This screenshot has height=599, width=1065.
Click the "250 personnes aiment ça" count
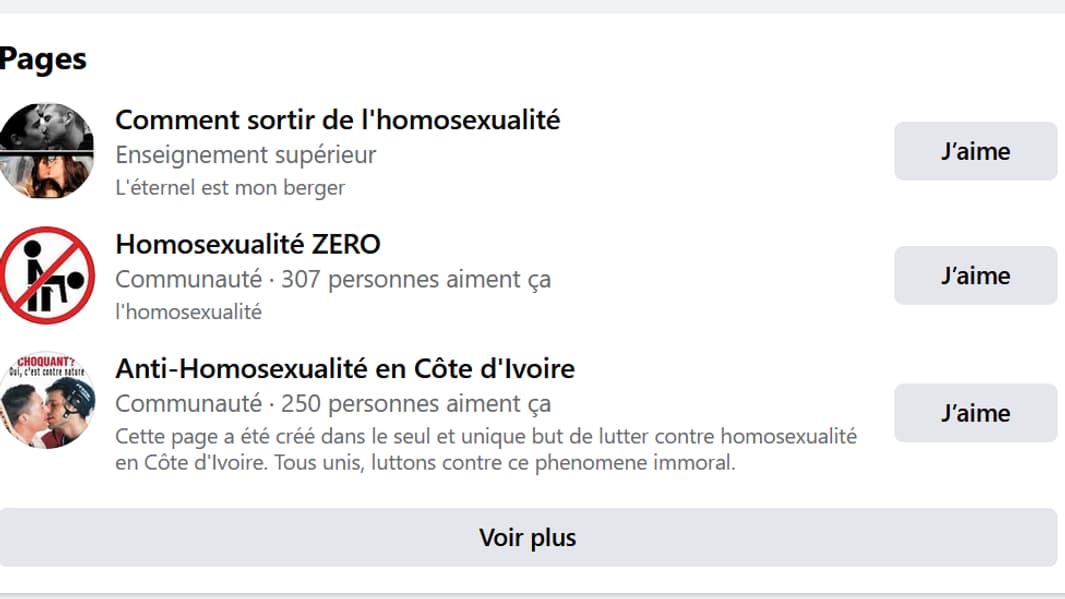[x=416, y=404]
